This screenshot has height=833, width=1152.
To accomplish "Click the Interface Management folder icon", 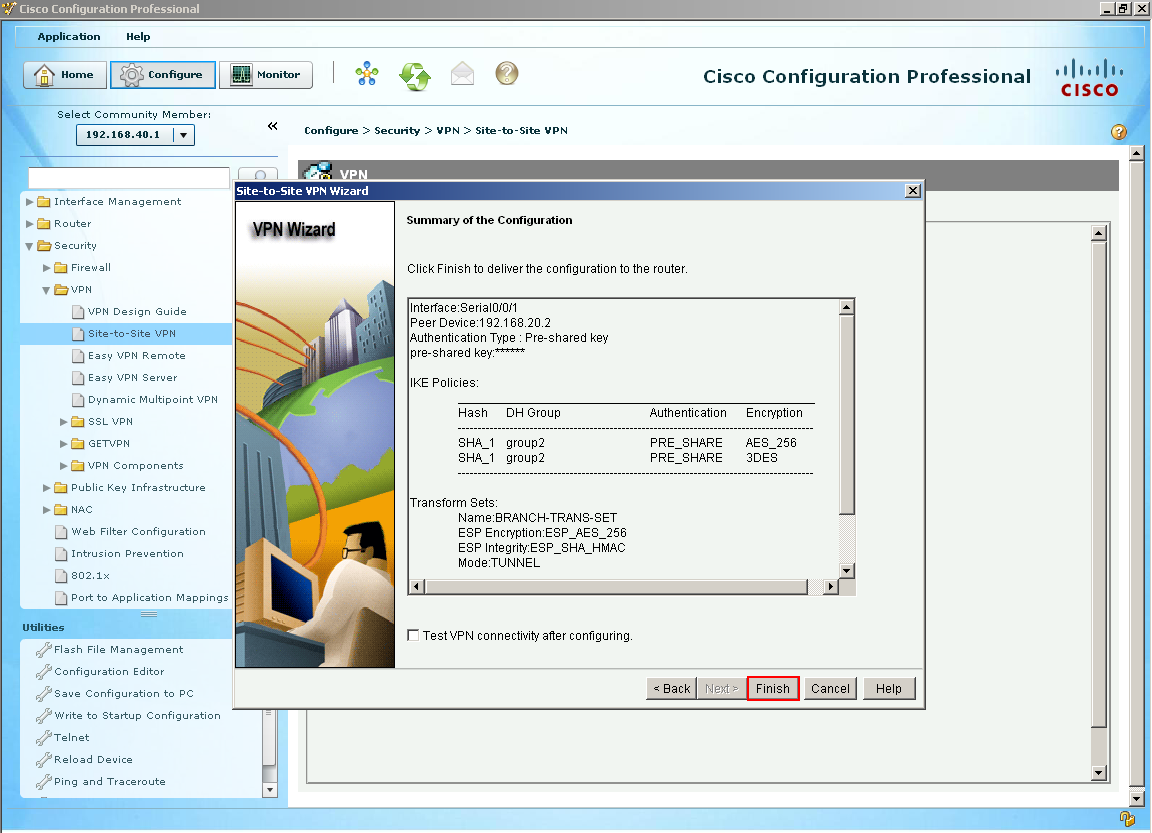I will coord(43,201).
